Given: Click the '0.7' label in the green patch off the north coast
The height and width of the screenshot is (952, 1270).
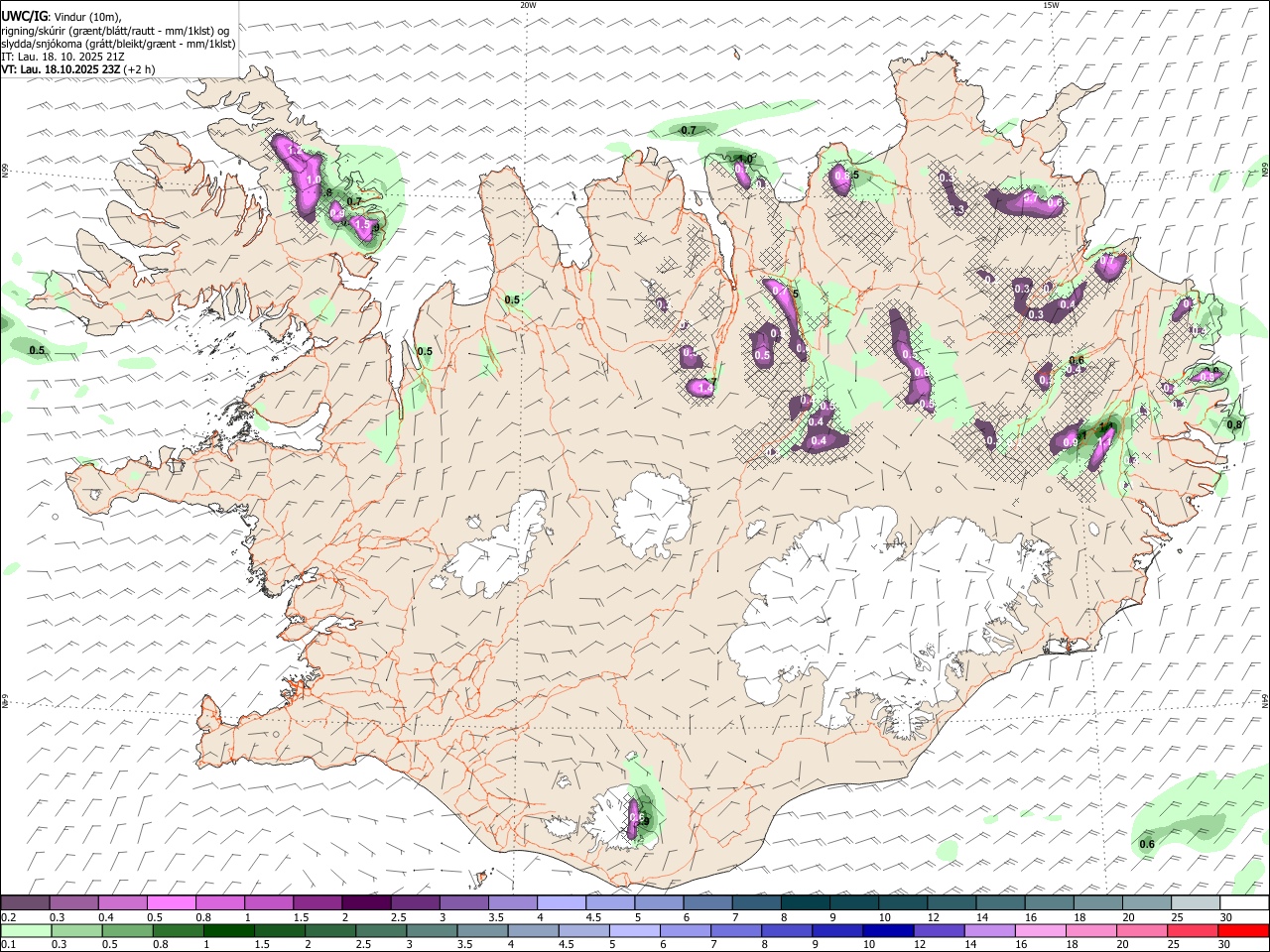Looking at the screenshot, I should pos(689,130).
